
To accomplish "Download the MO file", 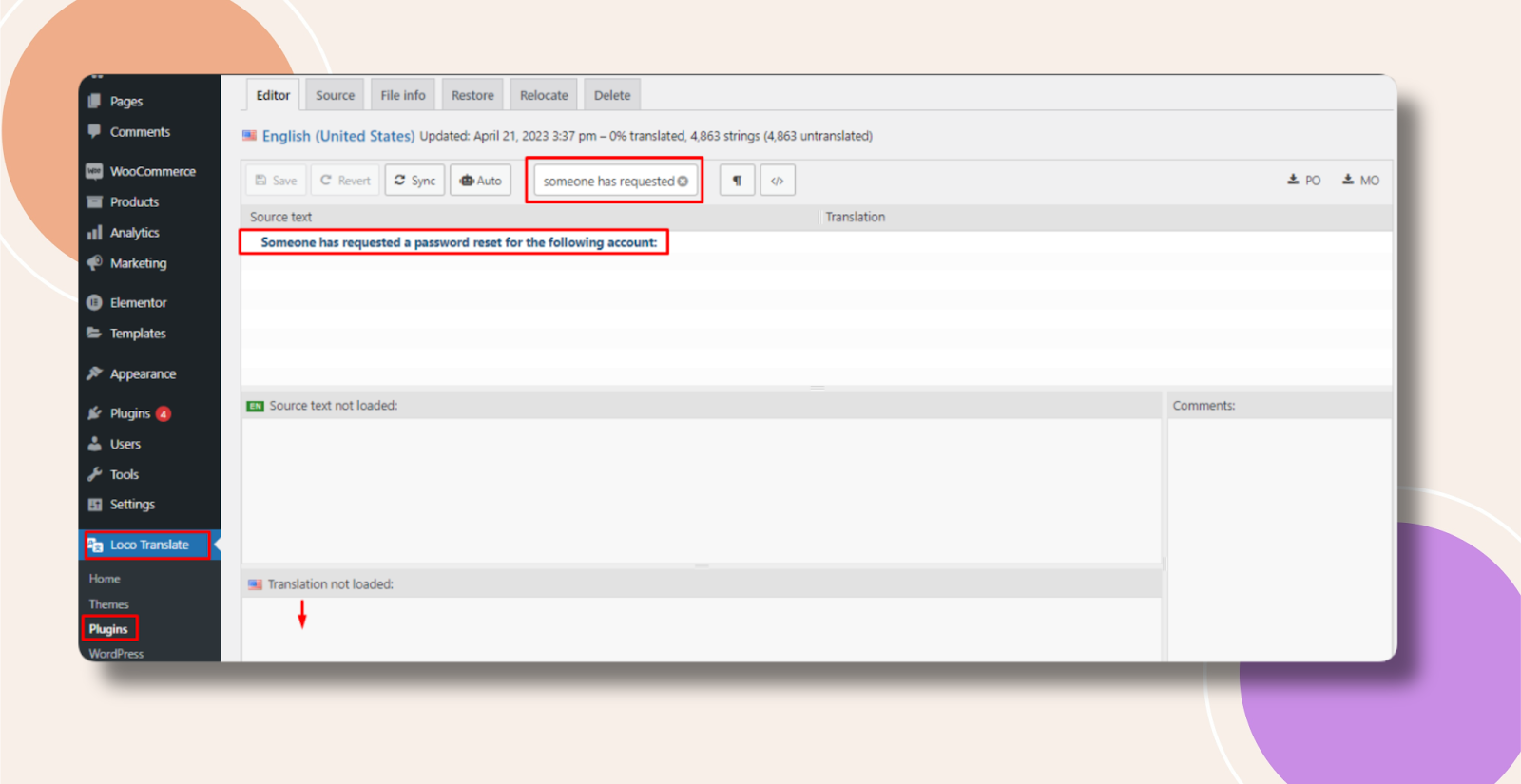I will 1360,180.
